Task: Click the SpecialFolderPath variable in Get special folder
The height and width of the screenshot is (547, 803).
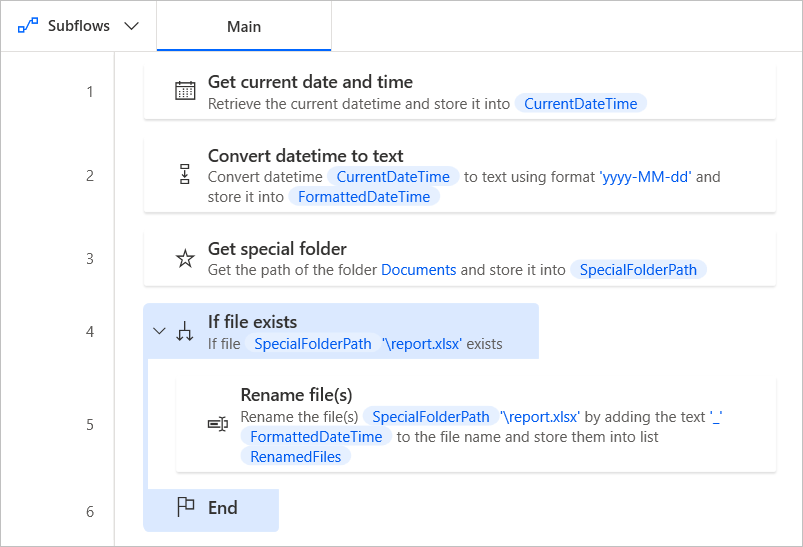Action: click(x=638, y=270)
